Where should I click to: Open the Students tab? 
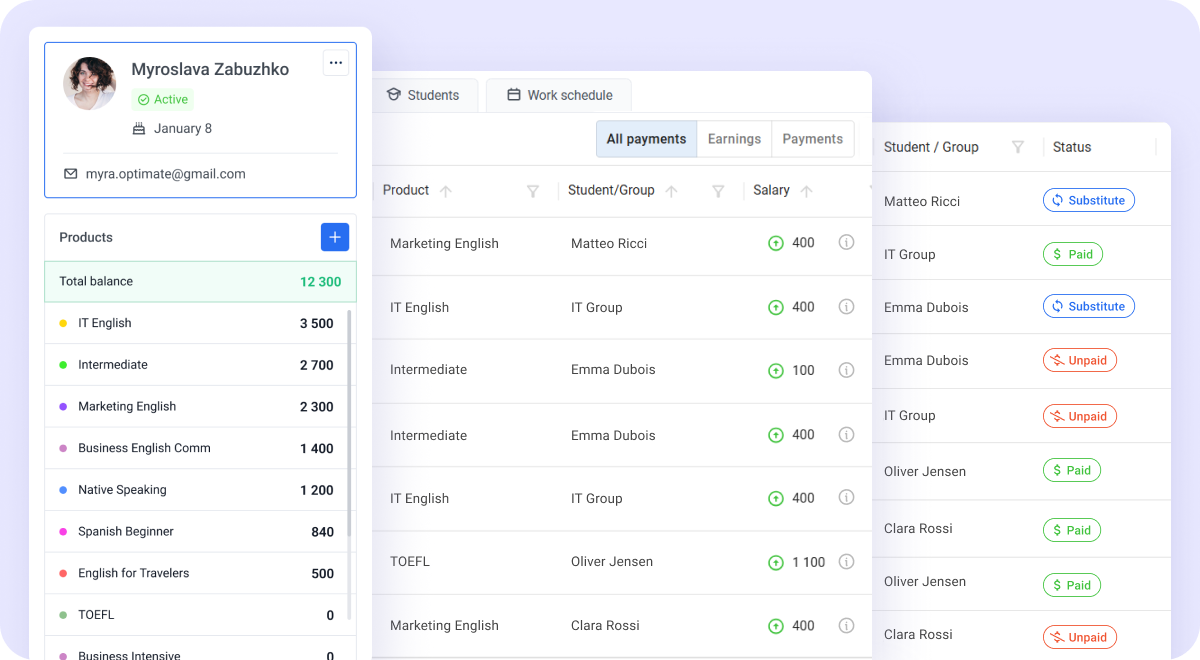pyautogui.click(x=423, y=95)
